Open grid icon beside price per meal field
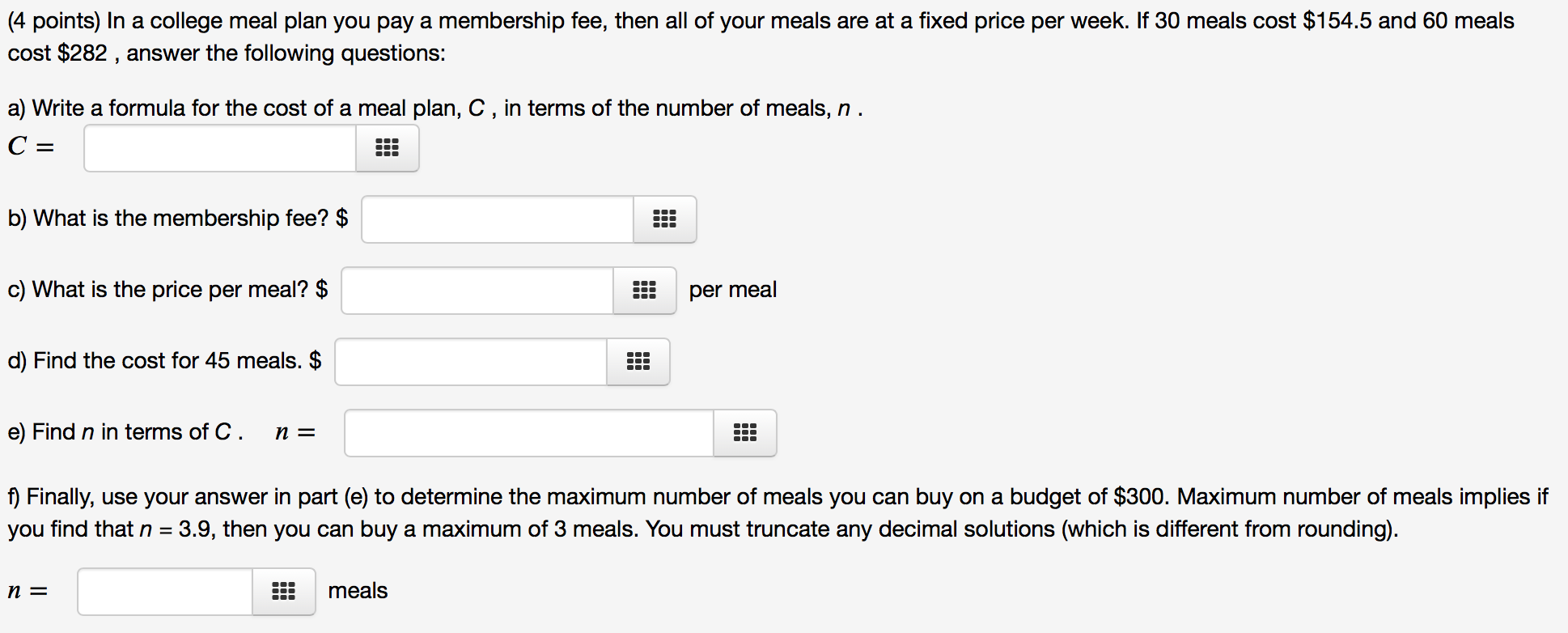Image resolution: width=1568 pixels, height=633 pixels. (645, 291)
